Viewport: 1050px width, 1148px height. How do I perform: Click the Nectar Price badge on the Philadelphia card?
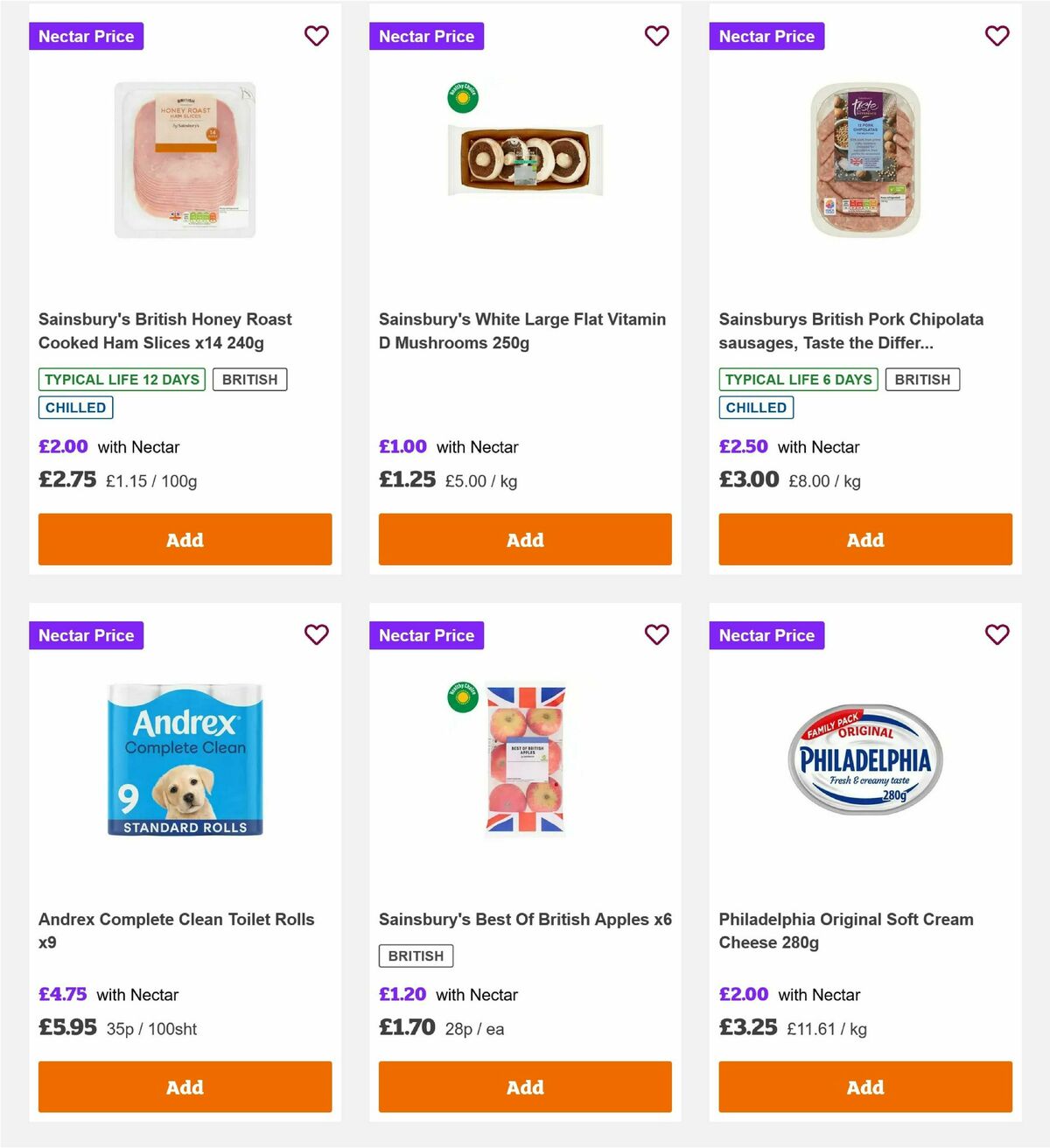[766, 635]
